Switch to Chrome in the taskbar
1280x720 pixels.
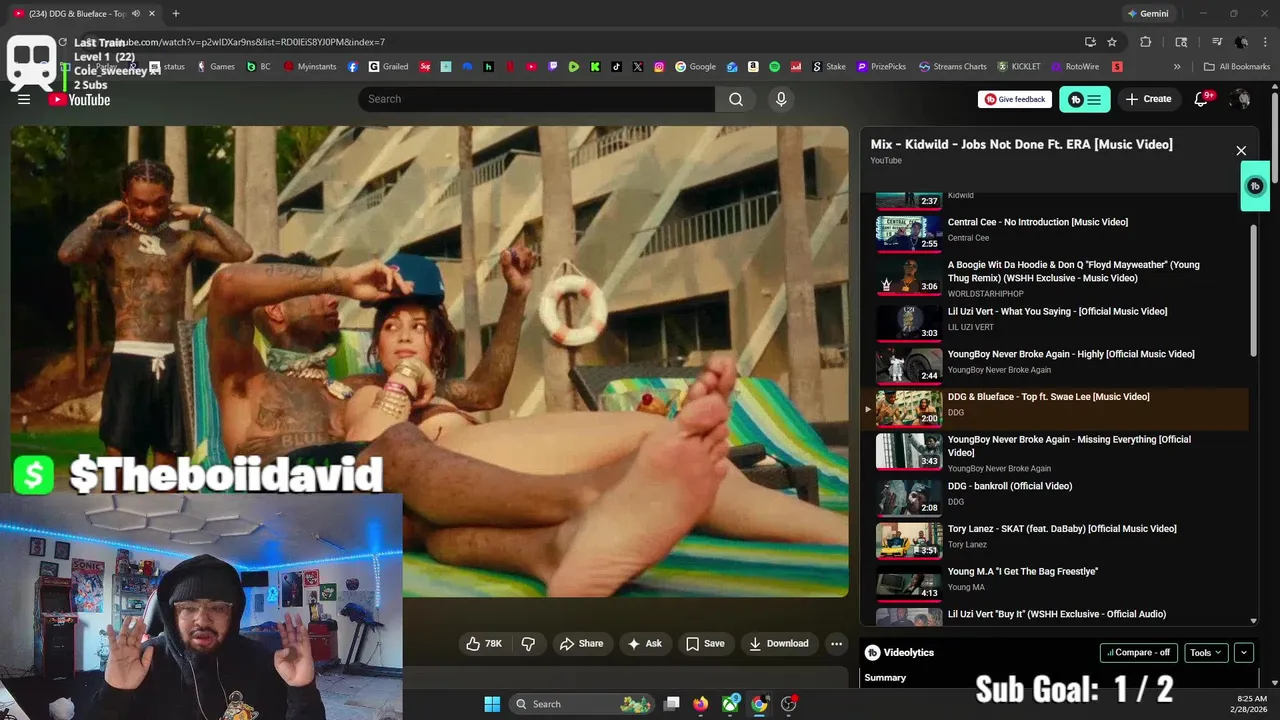pyautogui.click(x=759, y=704)
